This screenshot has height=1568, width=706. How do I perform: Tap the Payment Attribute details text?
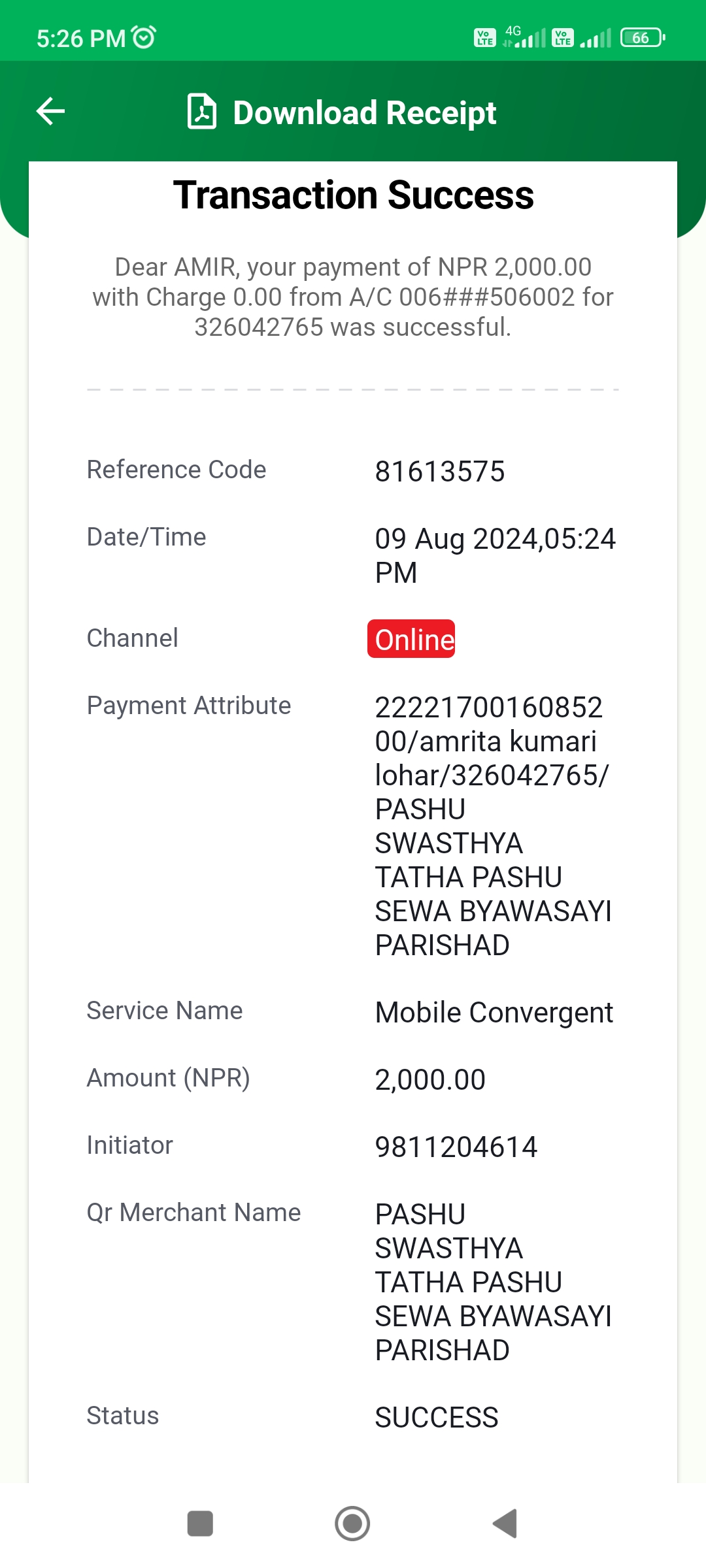pos(493,826)
